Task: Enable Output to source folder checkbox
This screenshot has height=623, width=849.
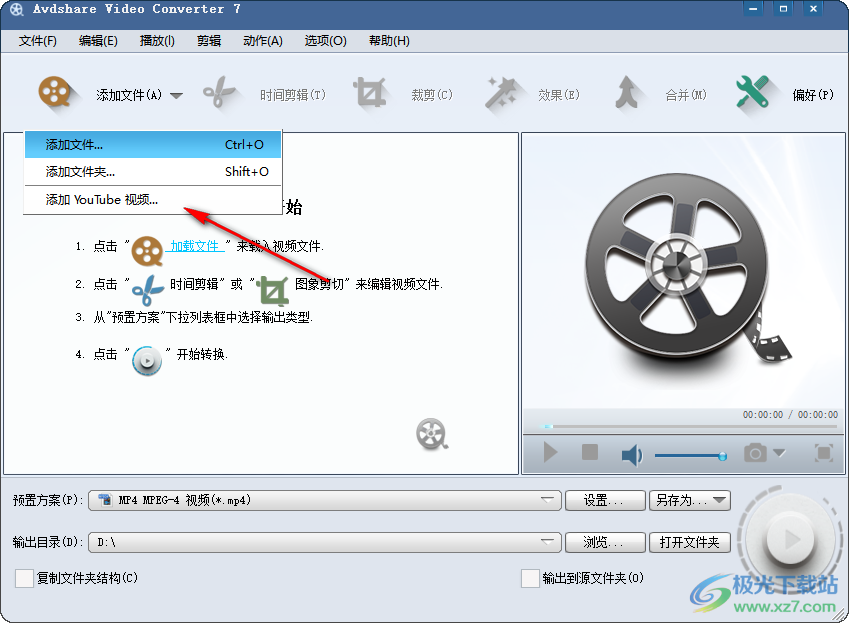Action: pos(530,578)
